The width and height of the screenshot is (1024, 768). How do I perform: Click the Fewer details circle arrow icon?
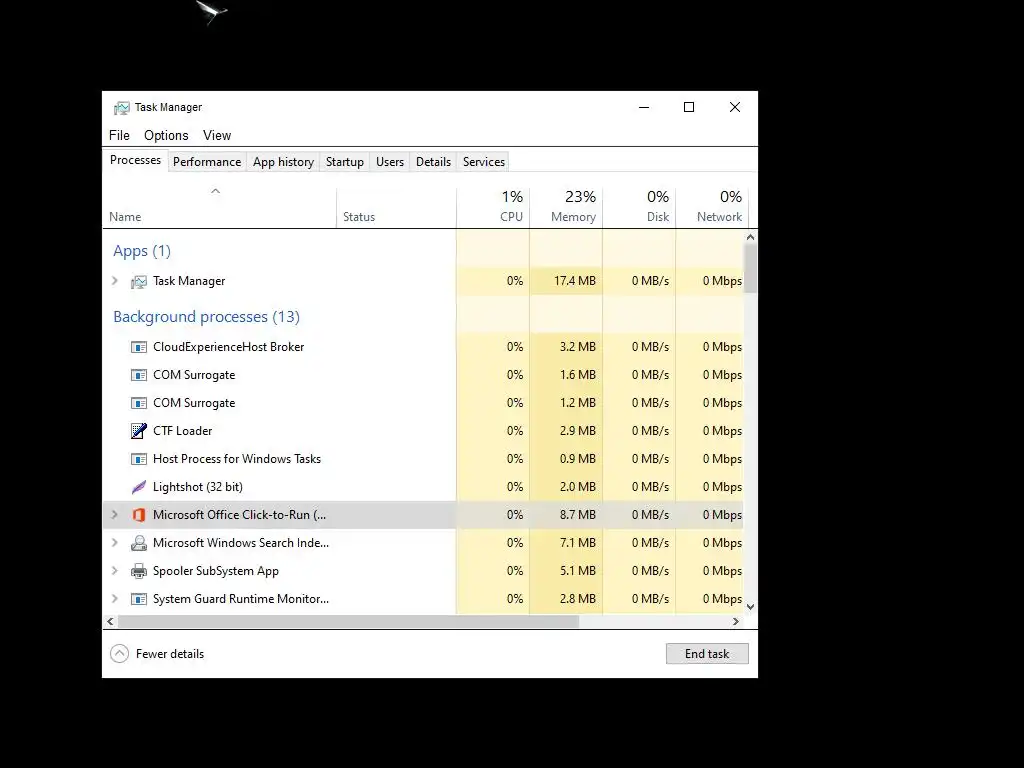[x=120, y=654]
